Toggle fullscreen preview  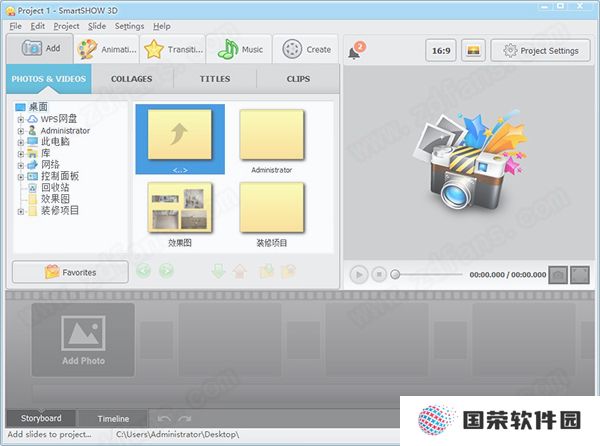[x=580, y=275]
